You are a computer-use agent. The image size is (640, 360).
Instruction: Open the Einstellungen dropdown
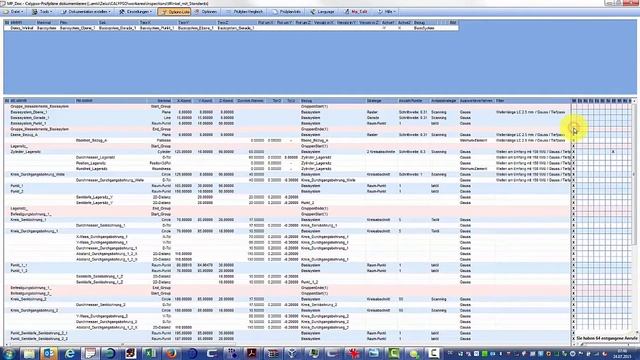click(135, 12)
